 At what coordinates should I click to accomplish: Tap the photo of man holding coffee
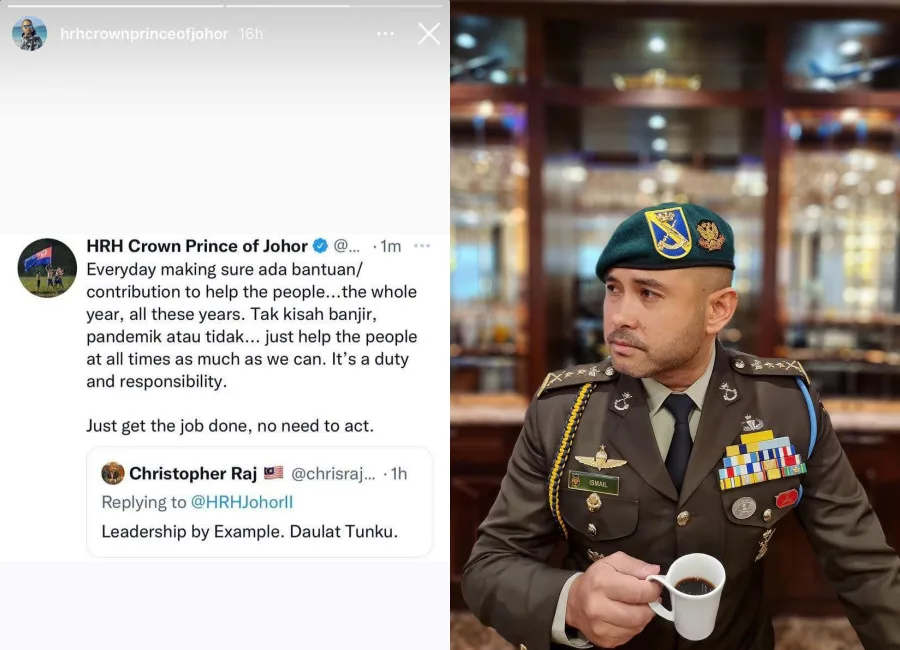675,325
